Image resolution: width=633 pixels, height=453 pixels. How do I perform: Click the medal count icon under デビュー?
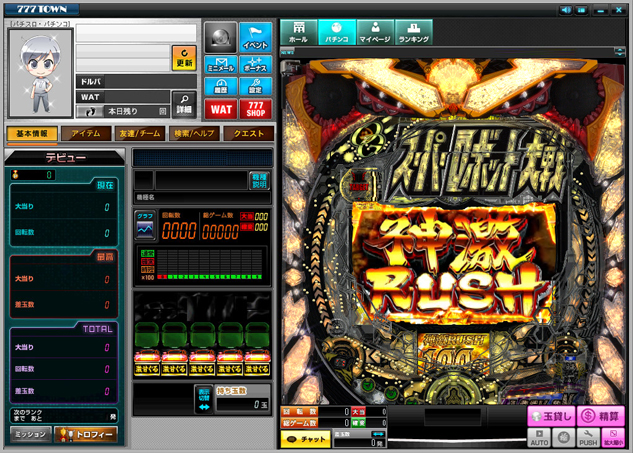(16, 174)
